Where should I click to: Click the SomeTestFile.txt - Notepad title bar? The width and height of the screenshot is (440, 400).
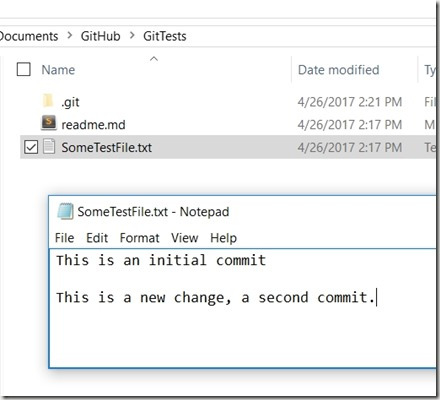coord(243,211)
